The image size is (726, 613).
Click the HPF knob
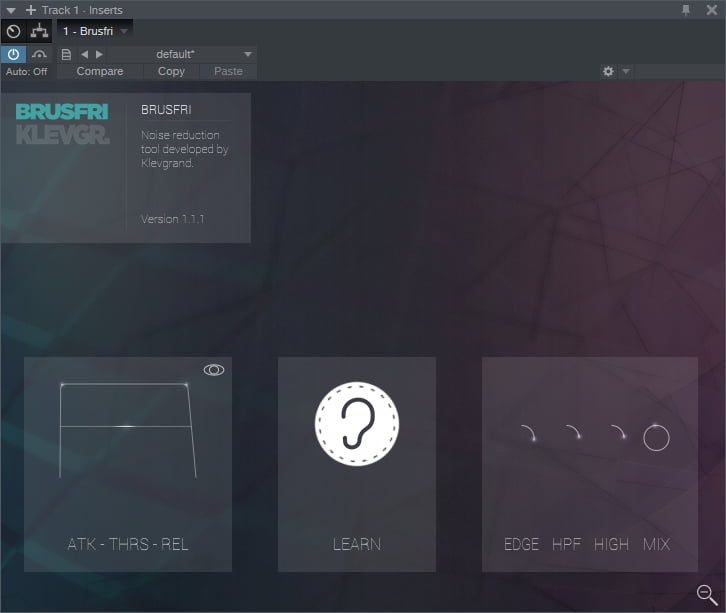tap(573, 433)
